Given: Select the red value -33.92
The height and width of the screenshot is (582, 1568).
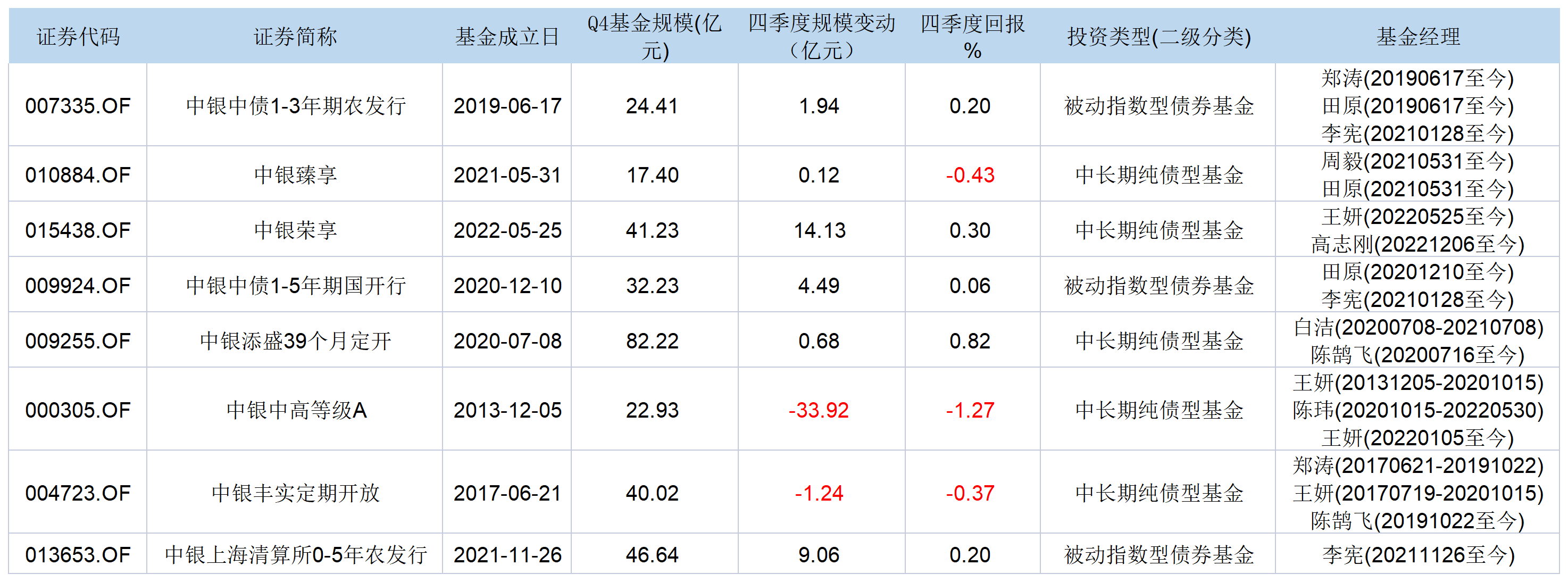Looking at the screenshot, I should [819, 410].
